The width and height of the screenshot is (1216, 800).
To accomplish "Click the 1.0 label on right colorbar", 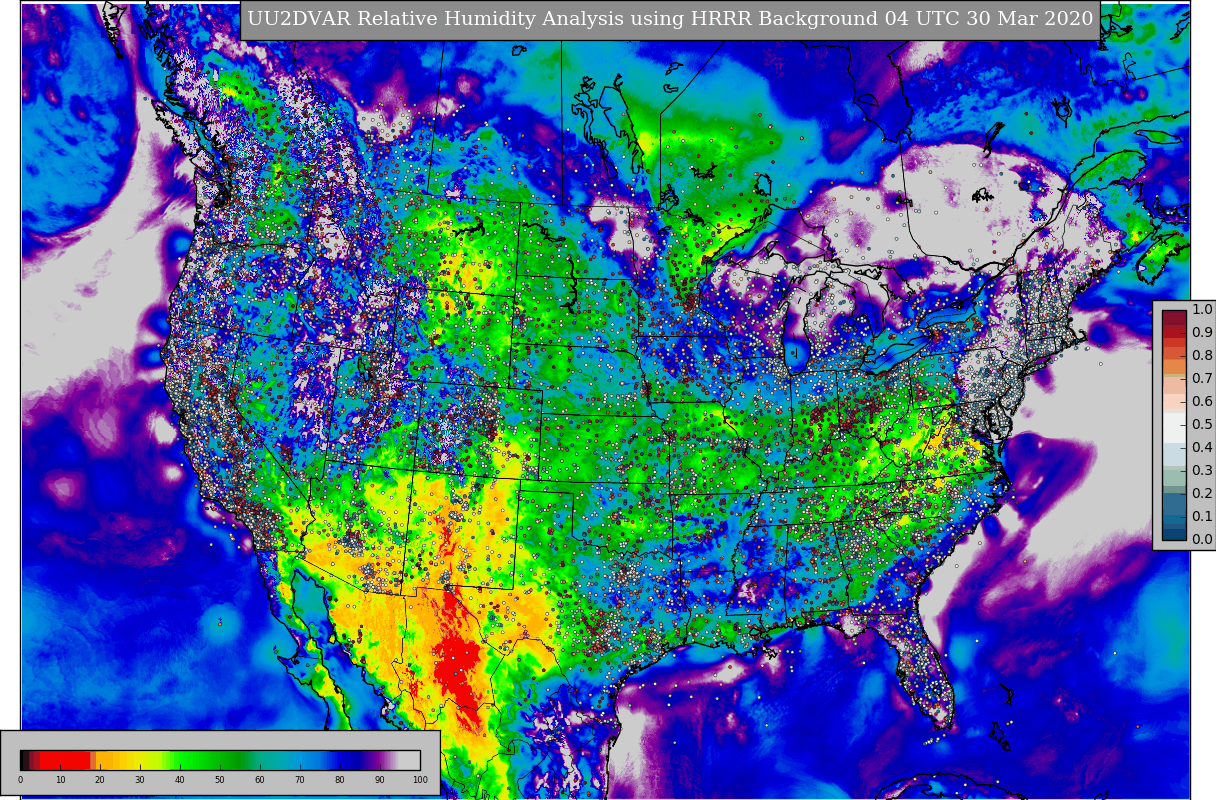I will (x=1202, y=310).
